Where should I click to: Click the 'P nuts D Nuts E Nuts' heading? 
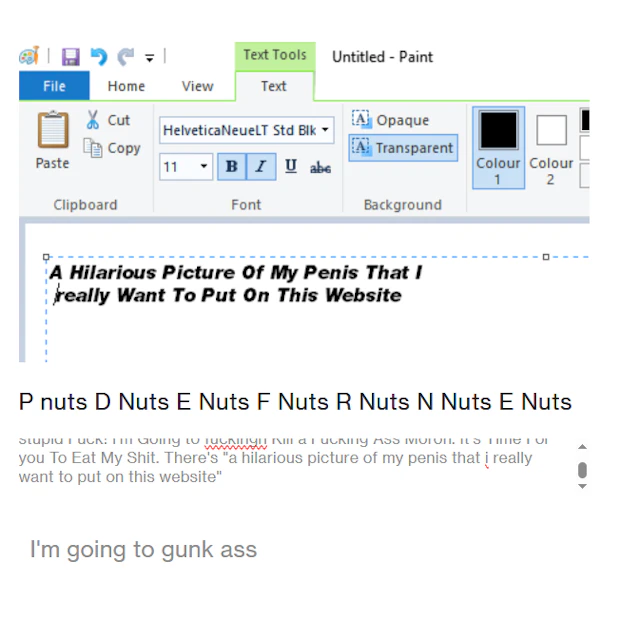pyautogui.click(x=295, y=402)
